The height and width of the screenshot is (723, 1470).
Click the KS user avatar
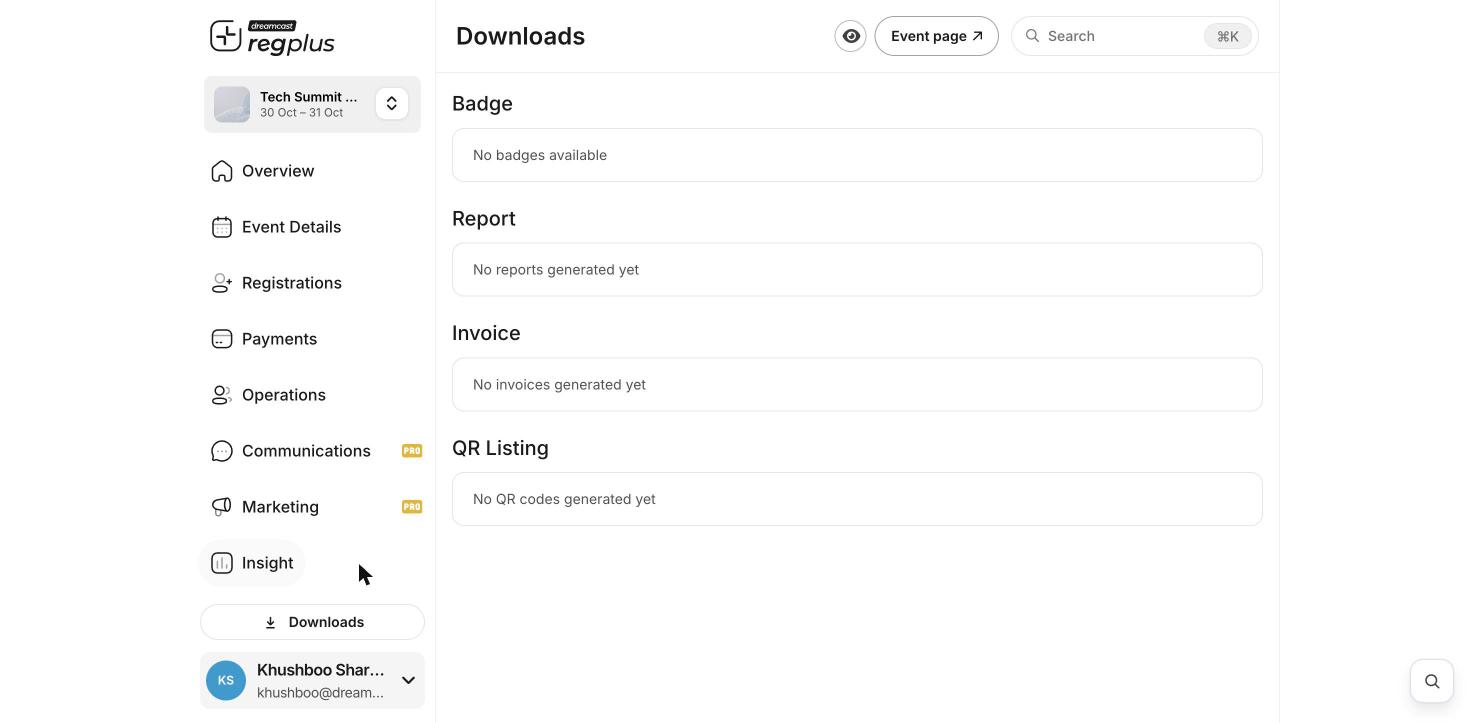point(226,681)
